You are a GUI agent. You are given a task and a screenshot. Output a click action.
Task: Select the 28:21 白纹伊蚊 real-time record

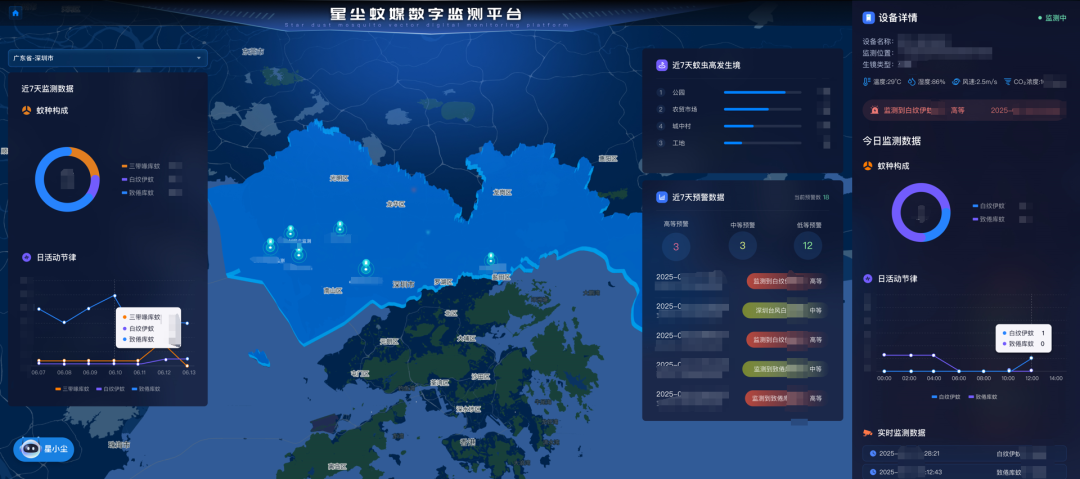(964, 453)
